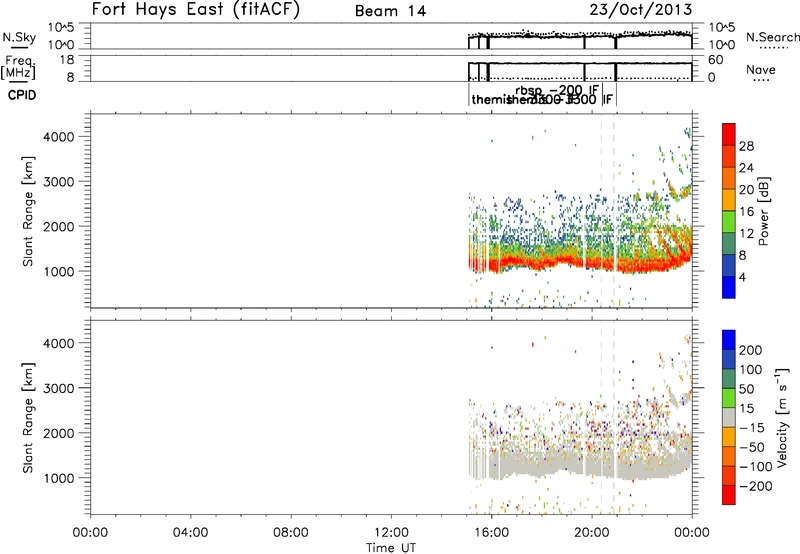Image resolution: width=800 pixels, height=554 pixels.
Task: Click the velocity colorbar red segment below -200
Action: (x=729, y=495)
